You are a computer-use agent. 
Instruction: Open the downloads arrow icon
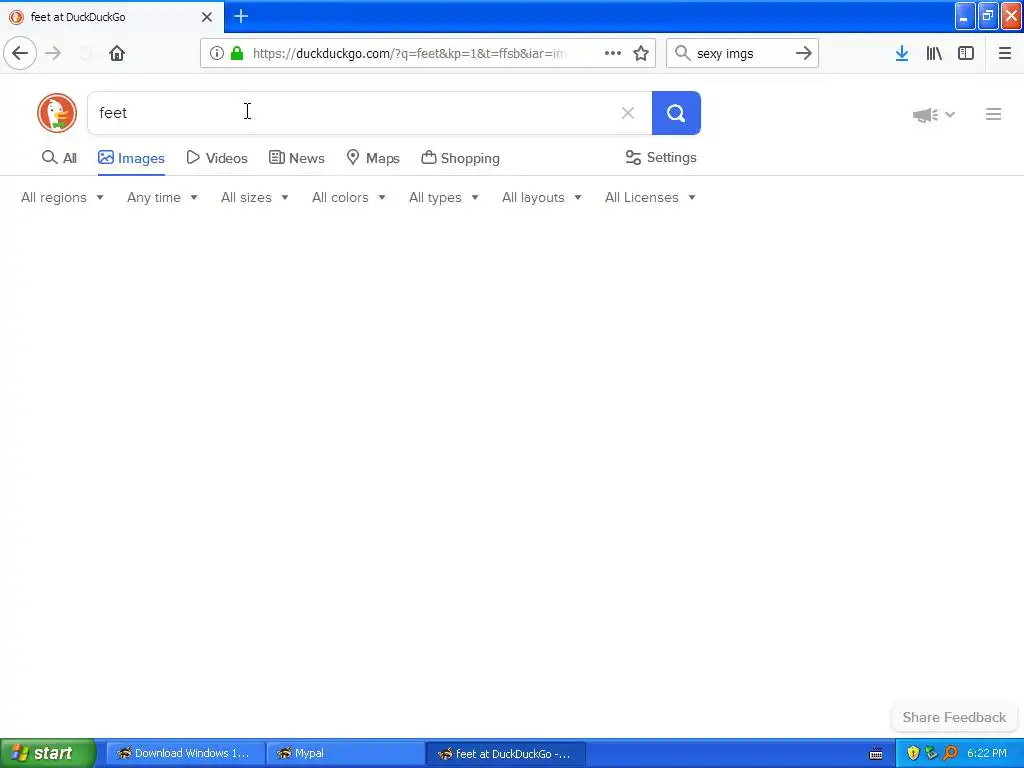[902, 54]
